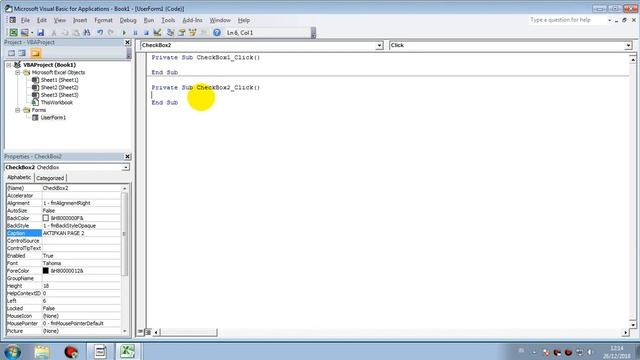Screen dimensions: 640x360
Task: Click the View Object icon in Project pane
Action: tap(22, 53)
